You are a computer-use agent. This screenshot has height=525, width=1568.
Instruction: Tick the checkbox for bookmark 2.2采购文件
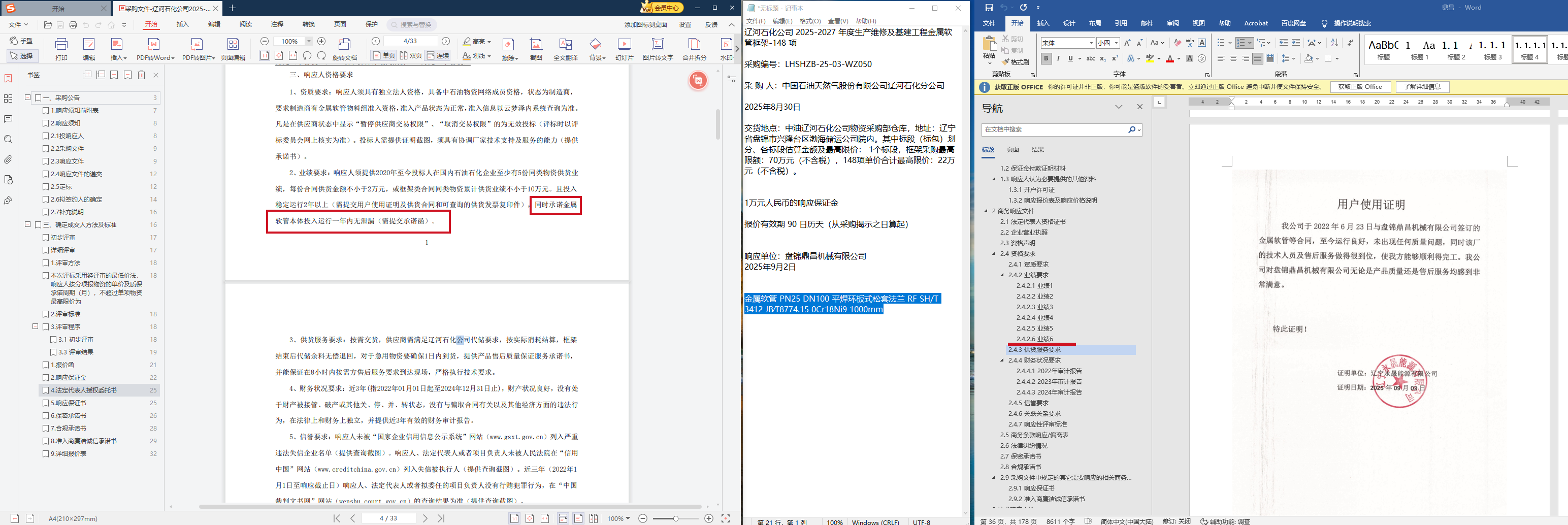[46, 148]
